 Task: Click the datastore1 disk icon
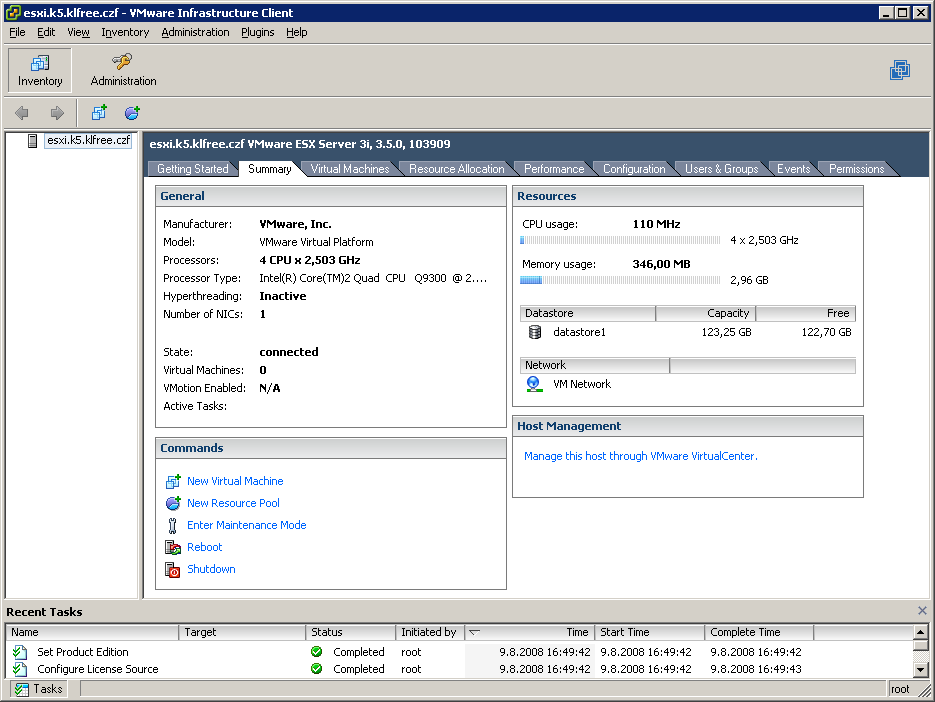click(x=535, y=332)
